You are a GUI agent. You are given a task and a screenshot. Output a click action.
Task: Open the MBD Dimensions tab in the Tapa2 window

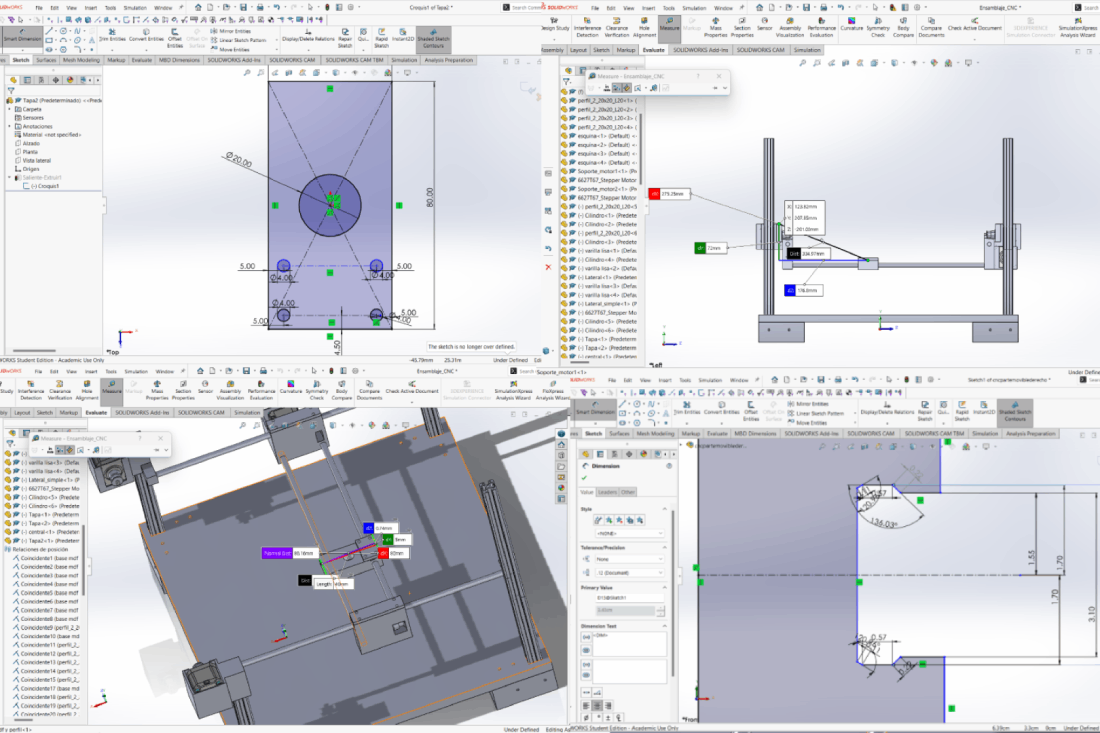coord(180,60)
